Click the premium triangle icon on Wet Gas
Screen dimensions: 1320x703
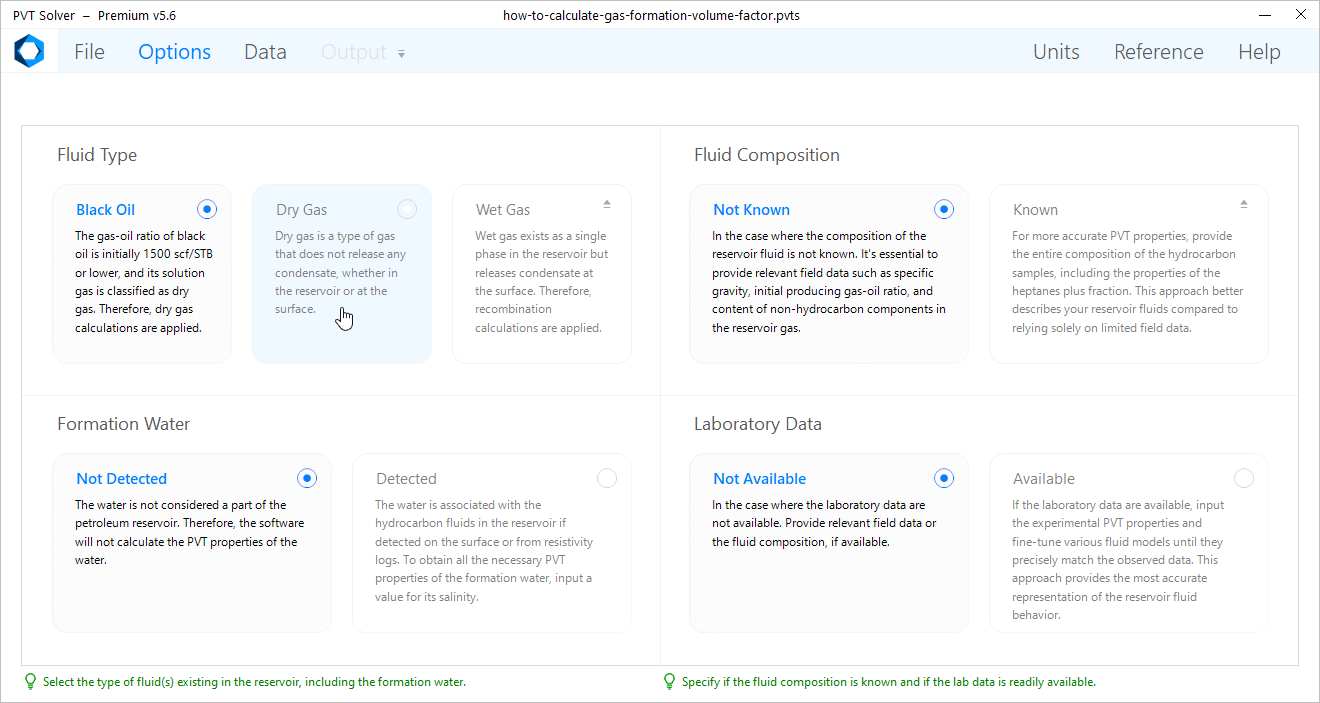point(607,204)
